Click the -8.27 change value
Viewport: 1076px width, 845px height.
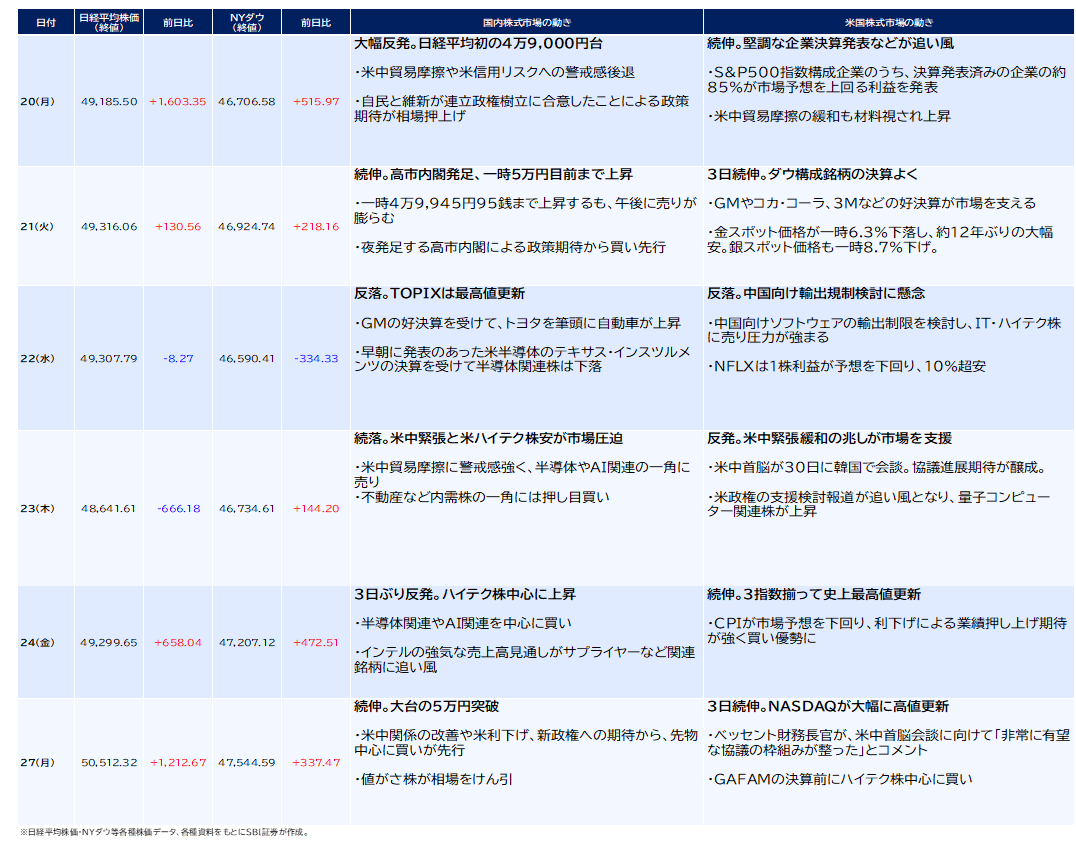coord(178,358)
